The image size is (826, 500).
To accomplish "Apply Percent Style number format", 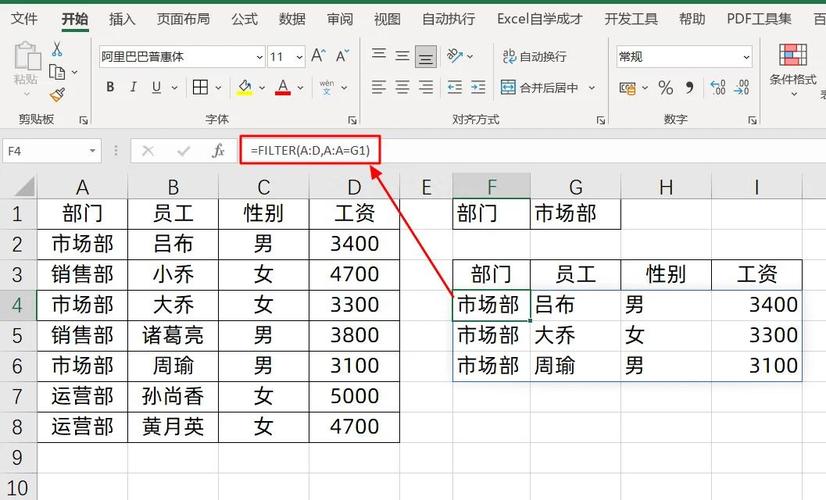I will pyautogui.click(x=665, y=88).
